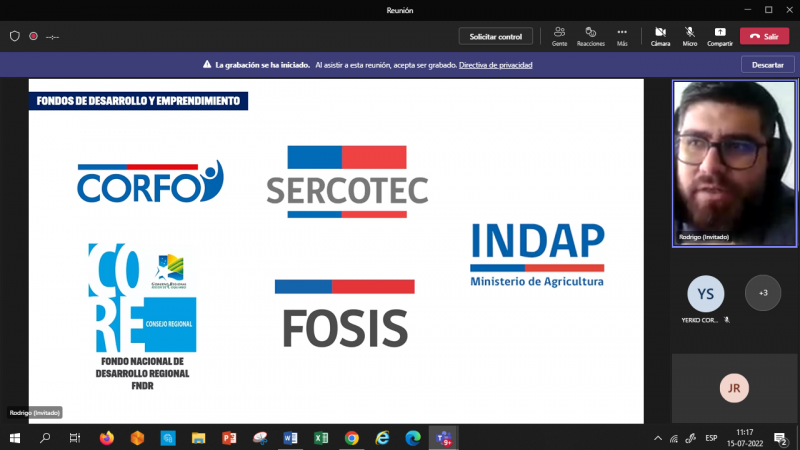Switch to Word in the taskbar

pyautogui.click(x=290, y=438)
